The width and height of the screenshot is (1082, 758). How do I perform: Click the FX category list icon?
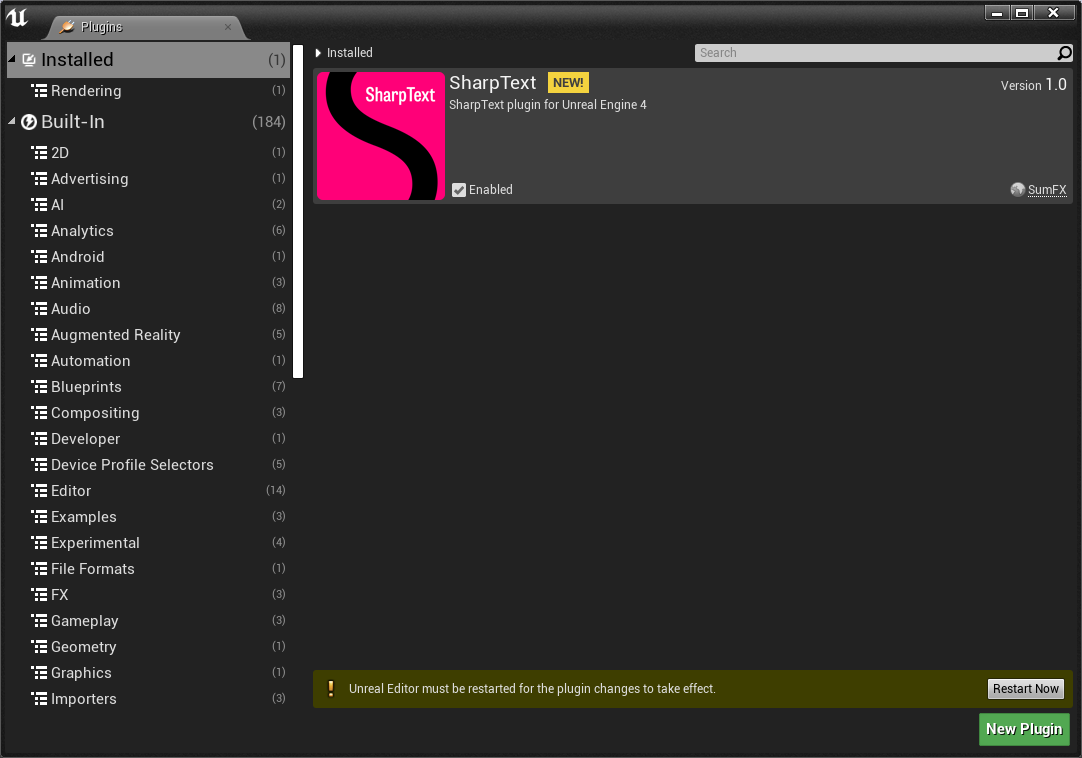[39, 594]
